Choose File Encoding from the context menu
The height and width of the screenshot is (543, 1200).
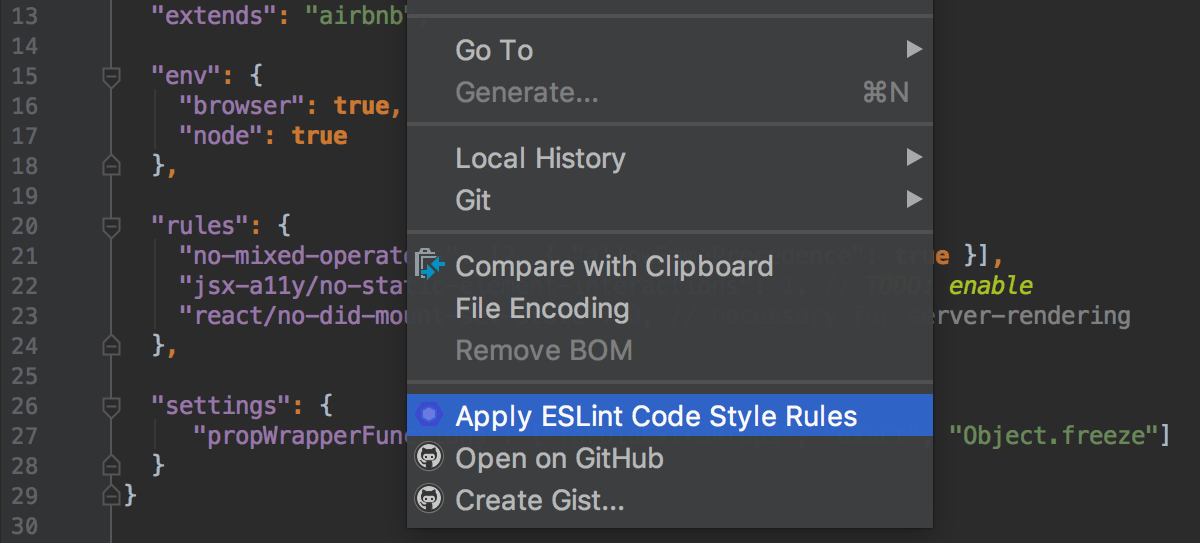click(542, 308)
